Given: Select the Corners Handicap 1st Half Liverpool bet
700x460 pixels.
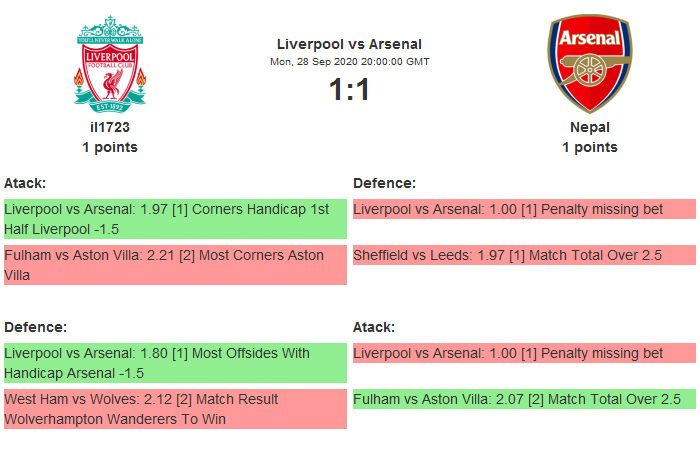Looking at the screenshot, I should point(174,219).
